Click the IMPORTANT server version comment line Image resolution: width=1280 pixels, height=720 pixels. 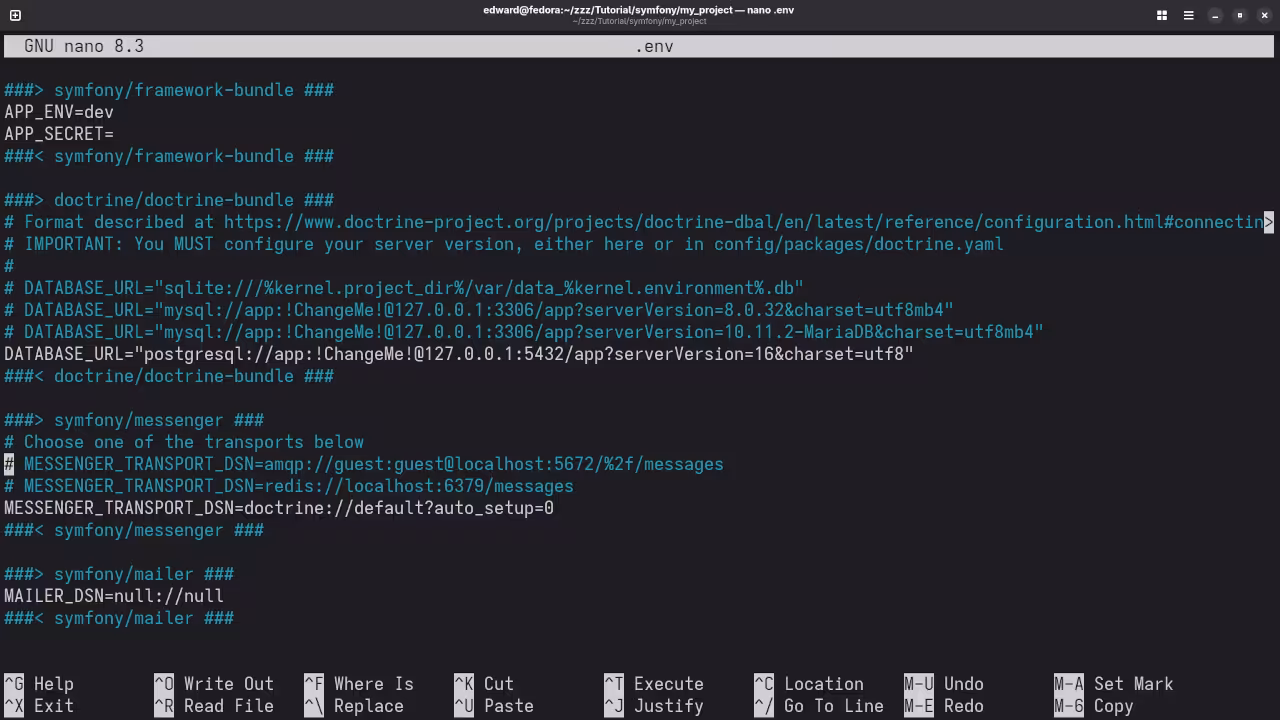coord(504,244)
